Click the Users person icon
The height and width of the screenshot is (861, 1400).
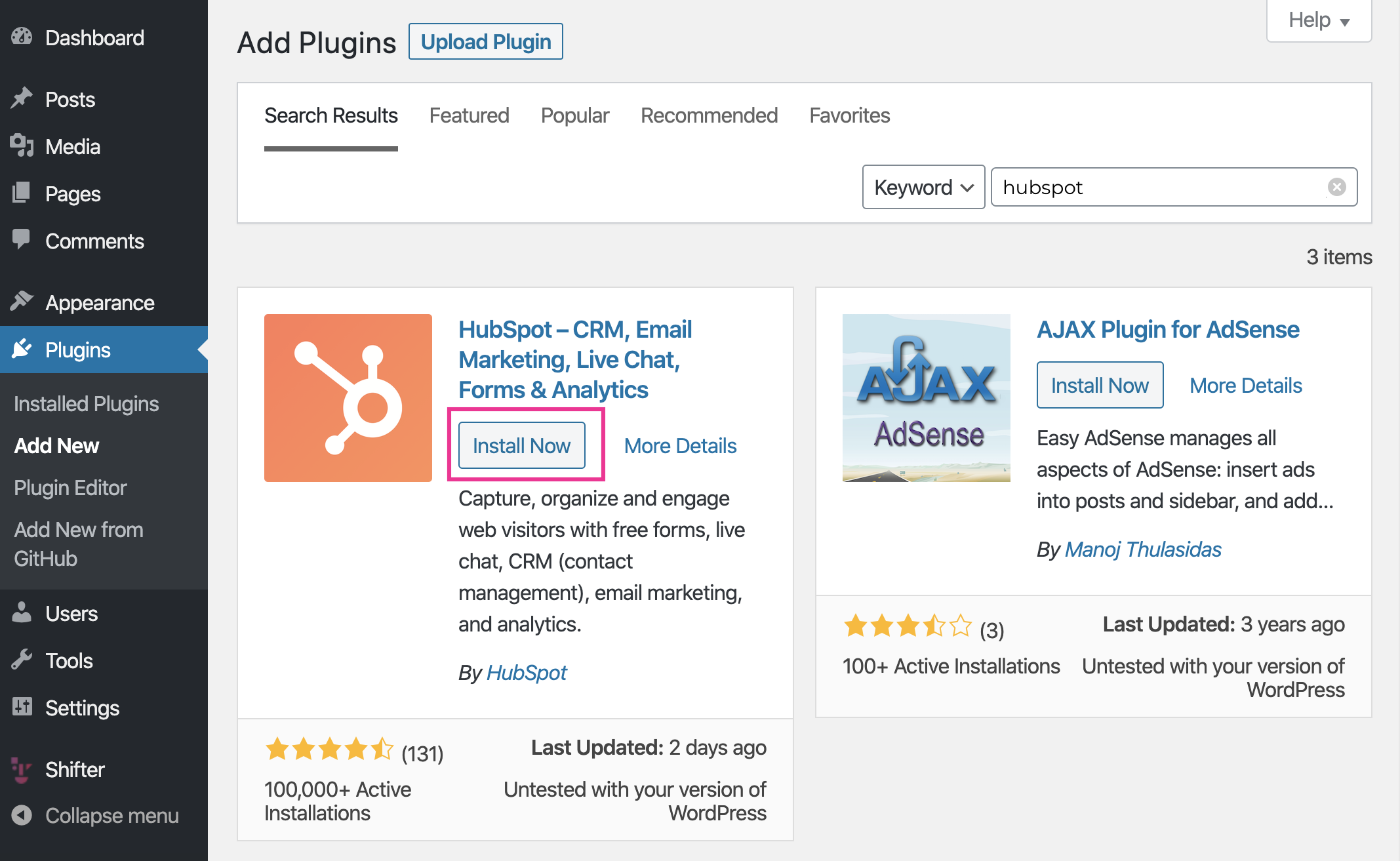point(22,612)
